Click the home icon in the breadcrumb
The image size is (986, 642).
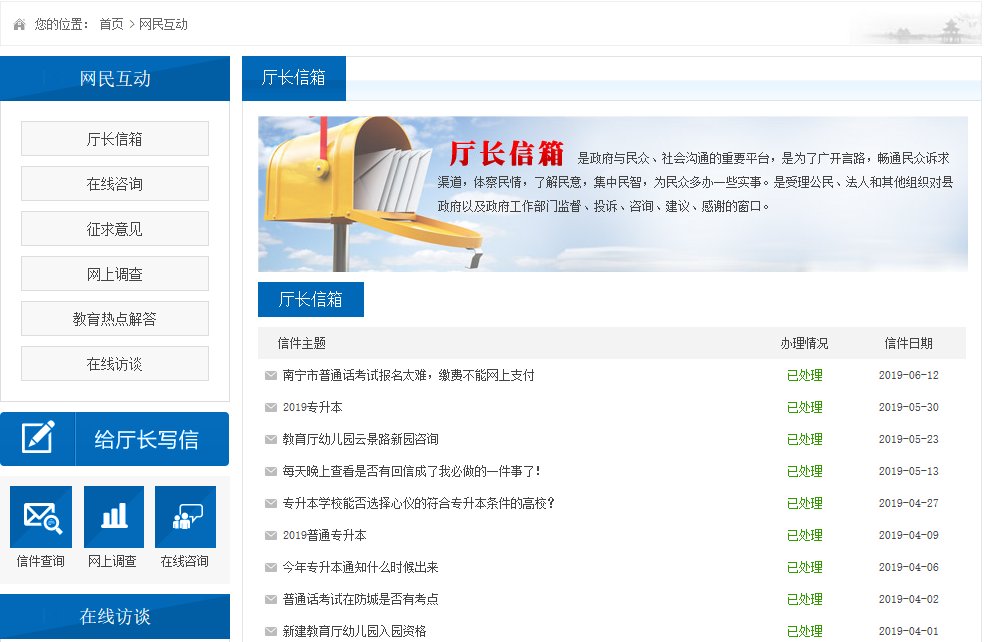(19, 23)
